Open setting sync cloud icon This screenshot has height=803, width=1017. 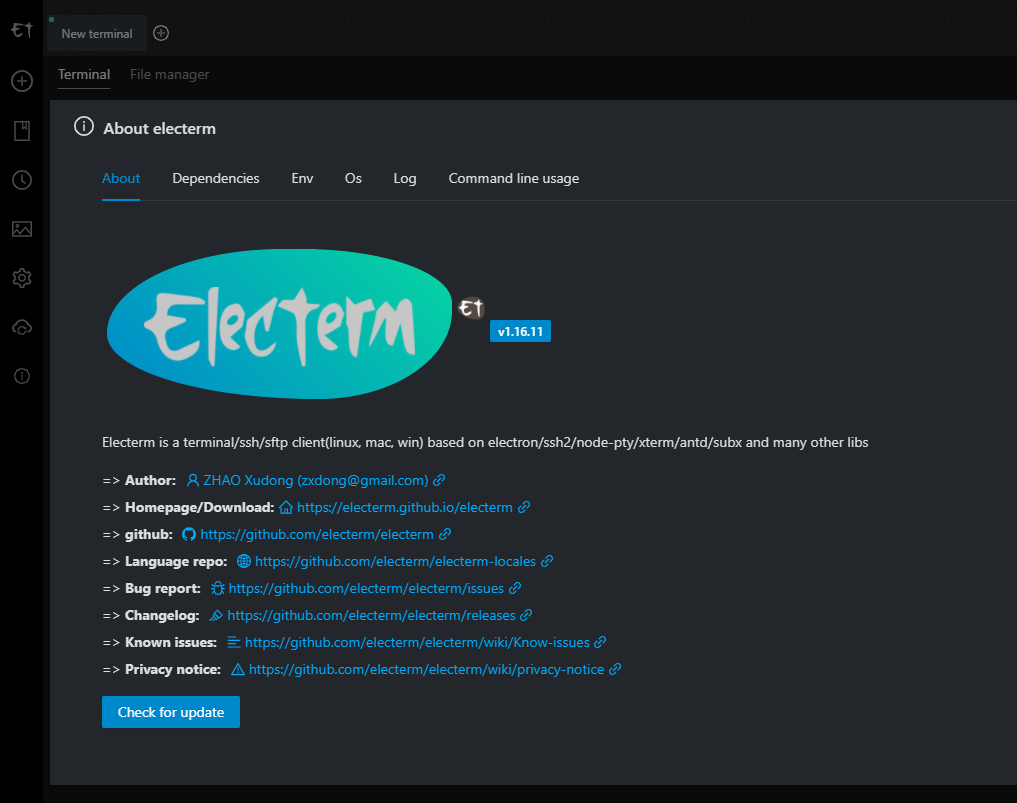click(x=22, y=328)
